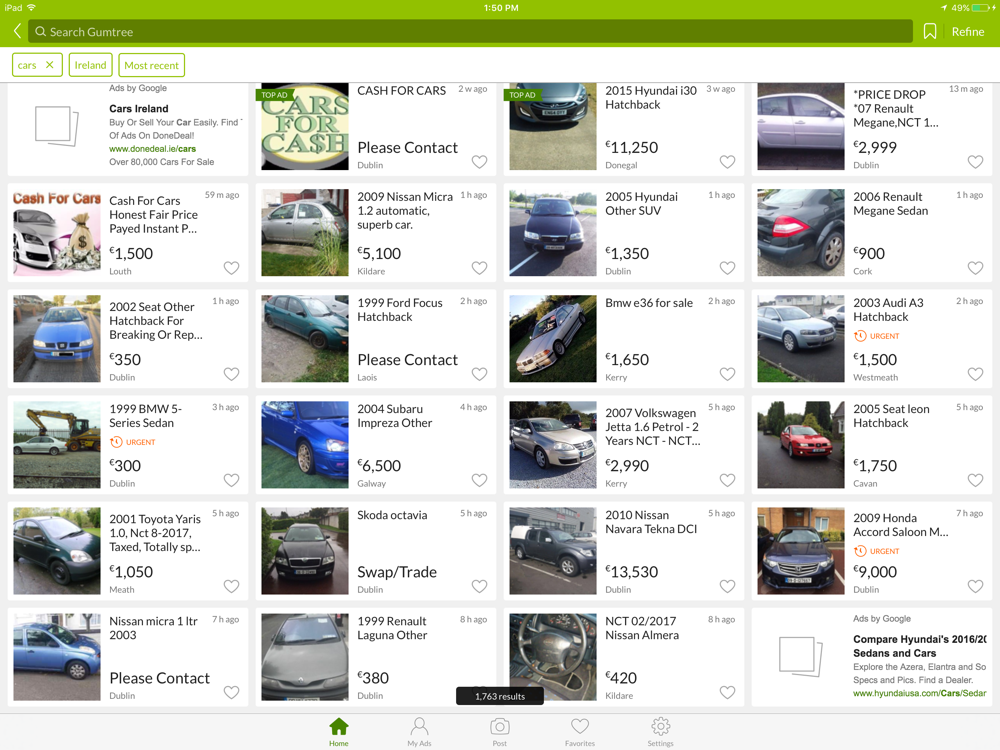Tap heart on 2005 Seat leon Hatchback
The width and height of the screenshot is (1000, 750).
pyautogui.click(x=975, y=480)
